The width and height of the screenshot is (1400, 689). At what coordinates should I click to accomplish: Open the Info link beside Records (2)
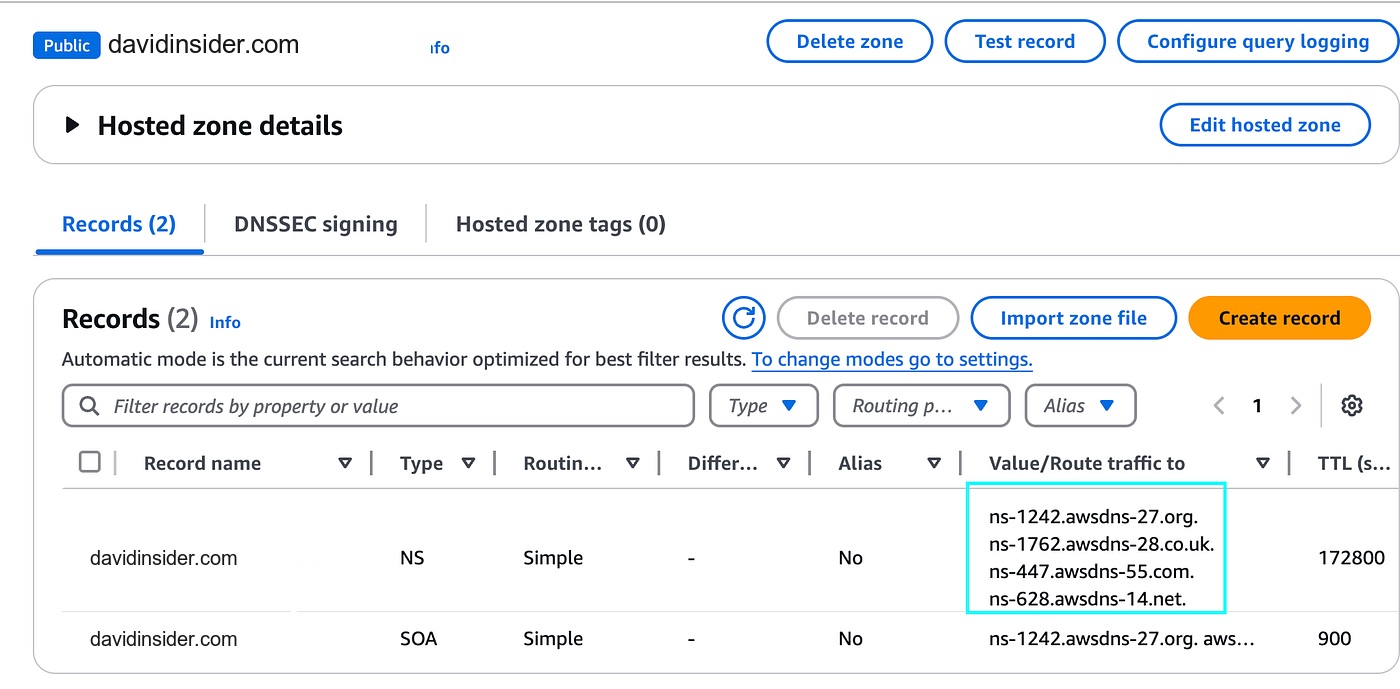225,322
